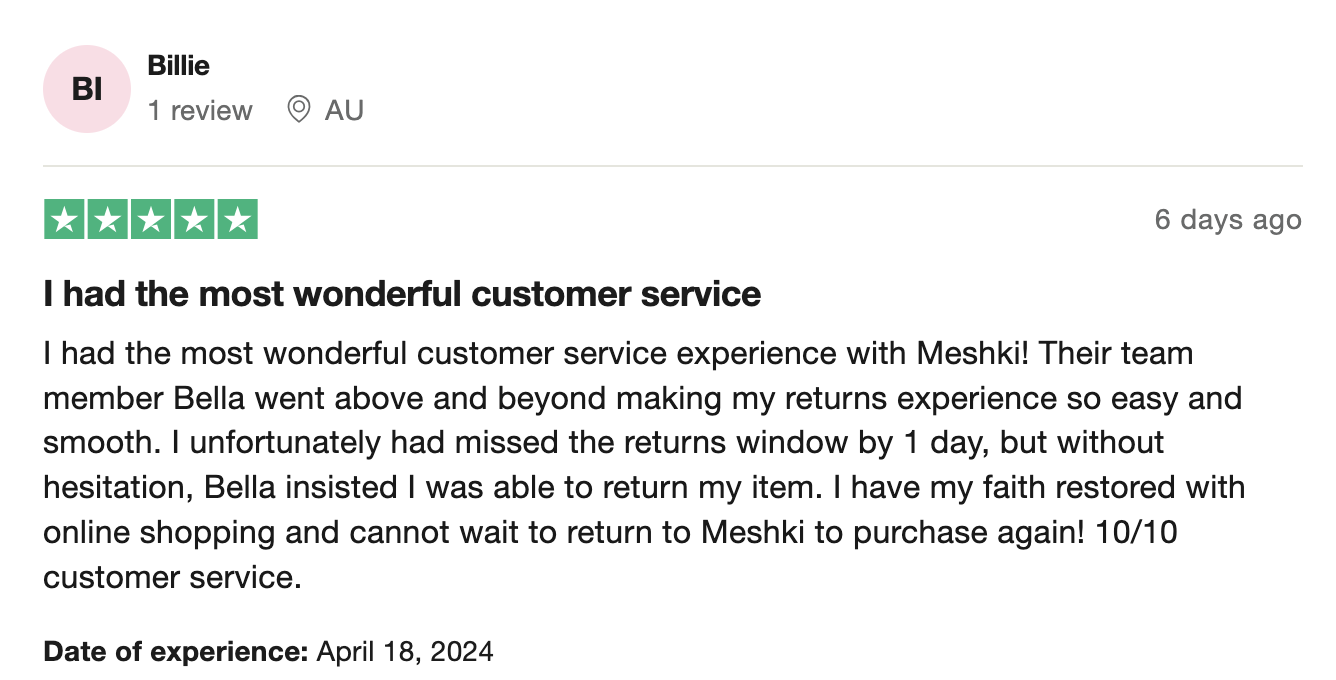Screen dimensions: 1336x680
Task: Open the review title about wonderful customer service
Action: (x=402, y=294)
